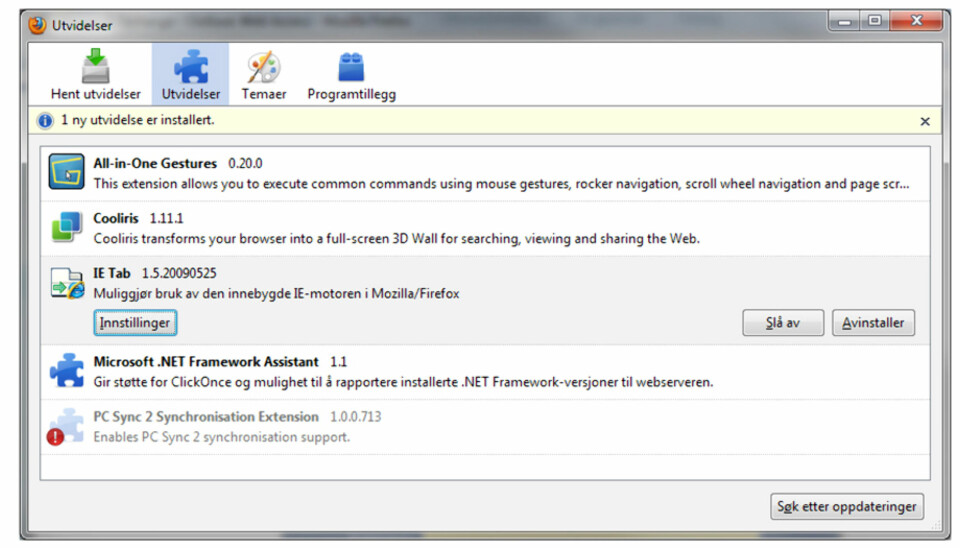Click the version number 0.20.0
The width and height of the screenshot is (960, 548).
click(245, 163)
